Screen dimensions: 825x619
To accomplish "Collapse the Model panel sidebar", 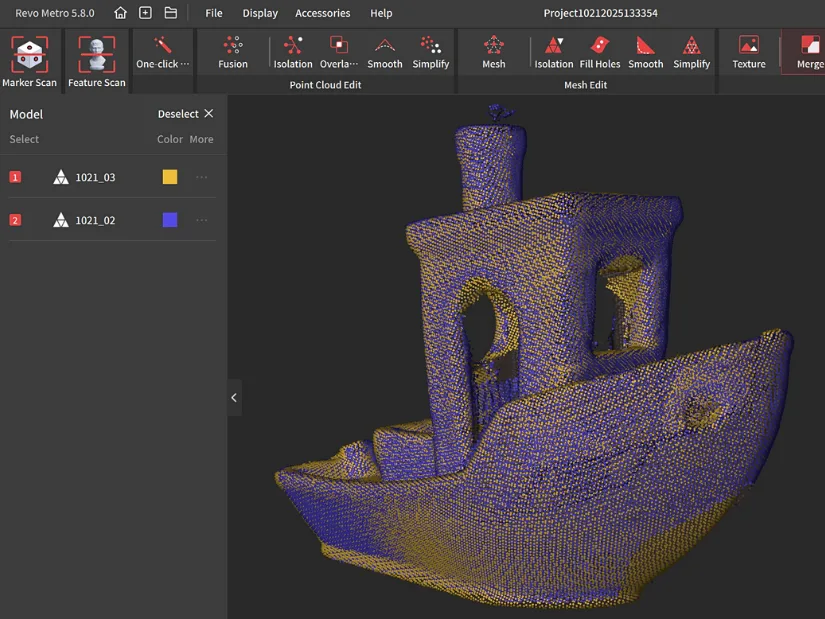I will 233,397.
